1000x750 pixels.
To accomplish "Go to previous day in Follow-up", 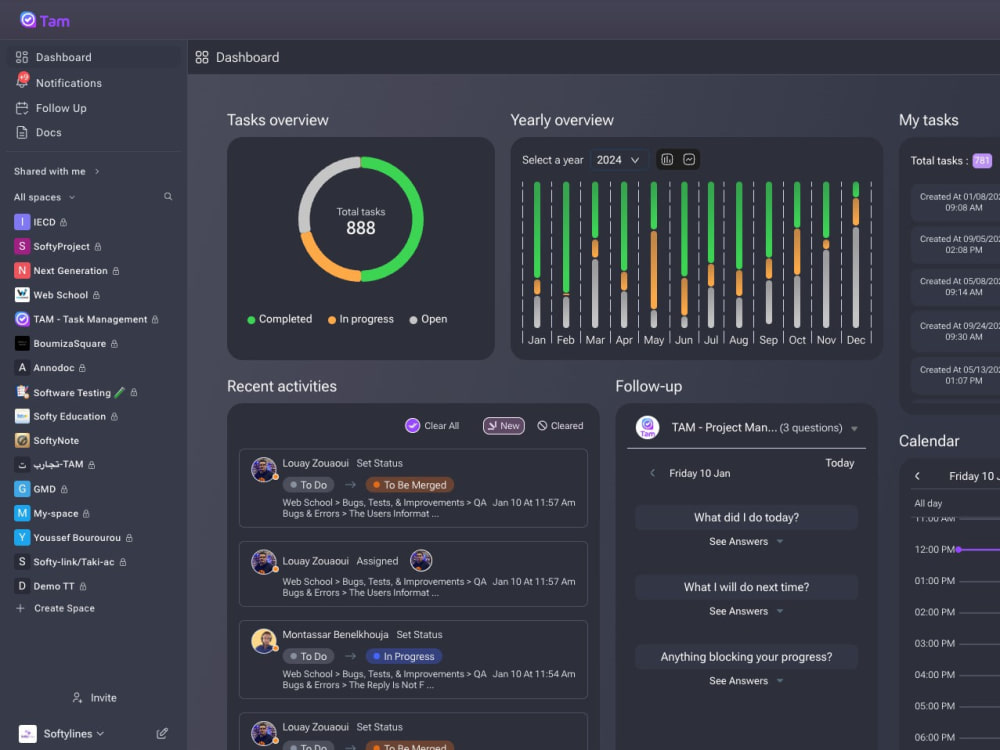I will (x=652, y=473).
